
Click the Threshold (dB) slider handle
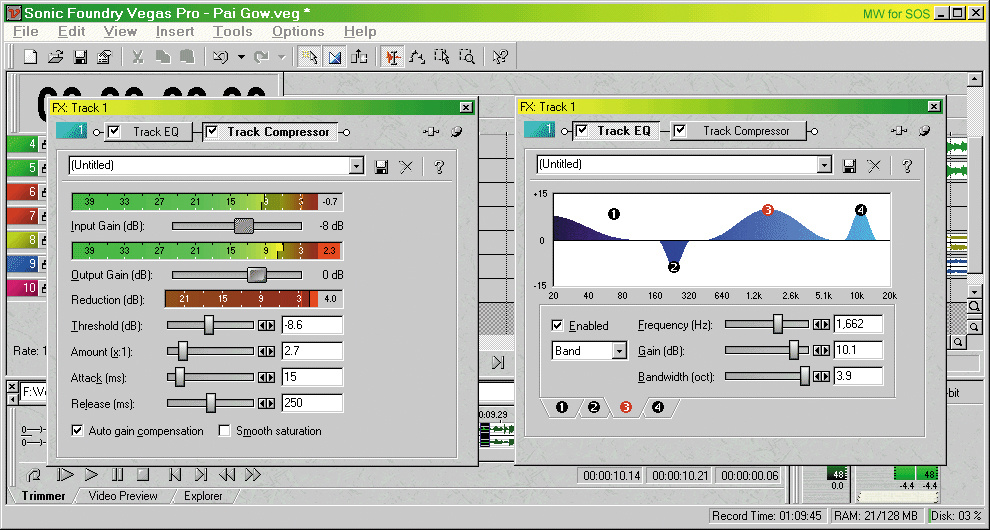point(209,325)
